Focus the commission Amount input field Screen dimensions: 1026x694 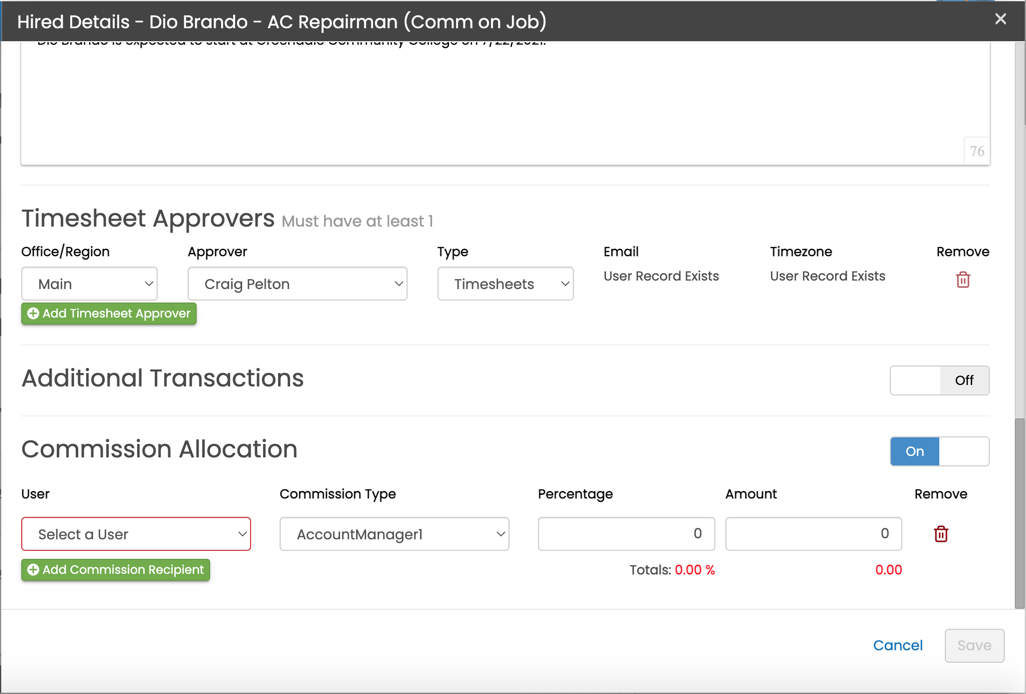(813, 534)
